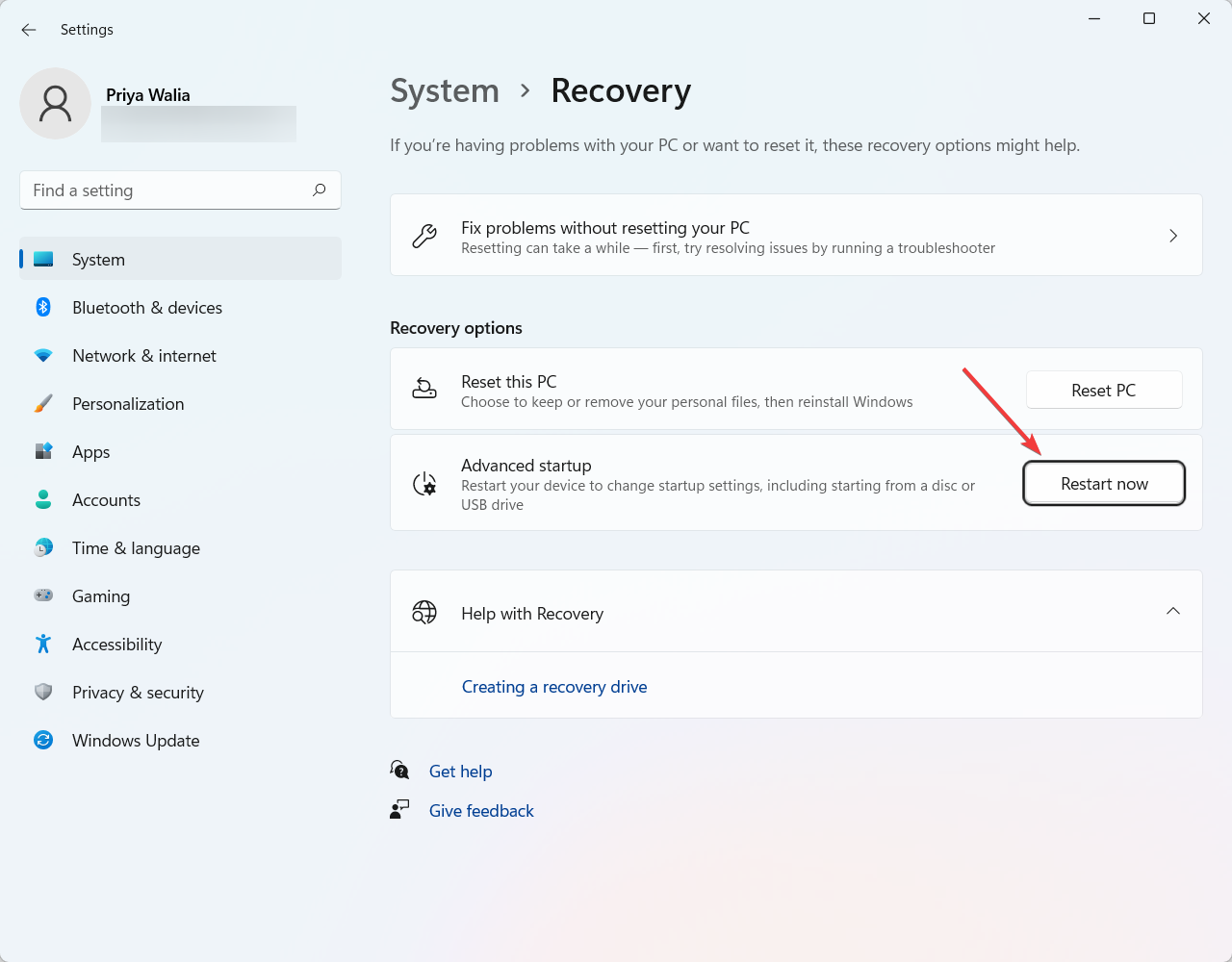Image resolution: width=1232 pixels, height=962 pixels.
Task: Click the Get help link
Action: (460, 772)
